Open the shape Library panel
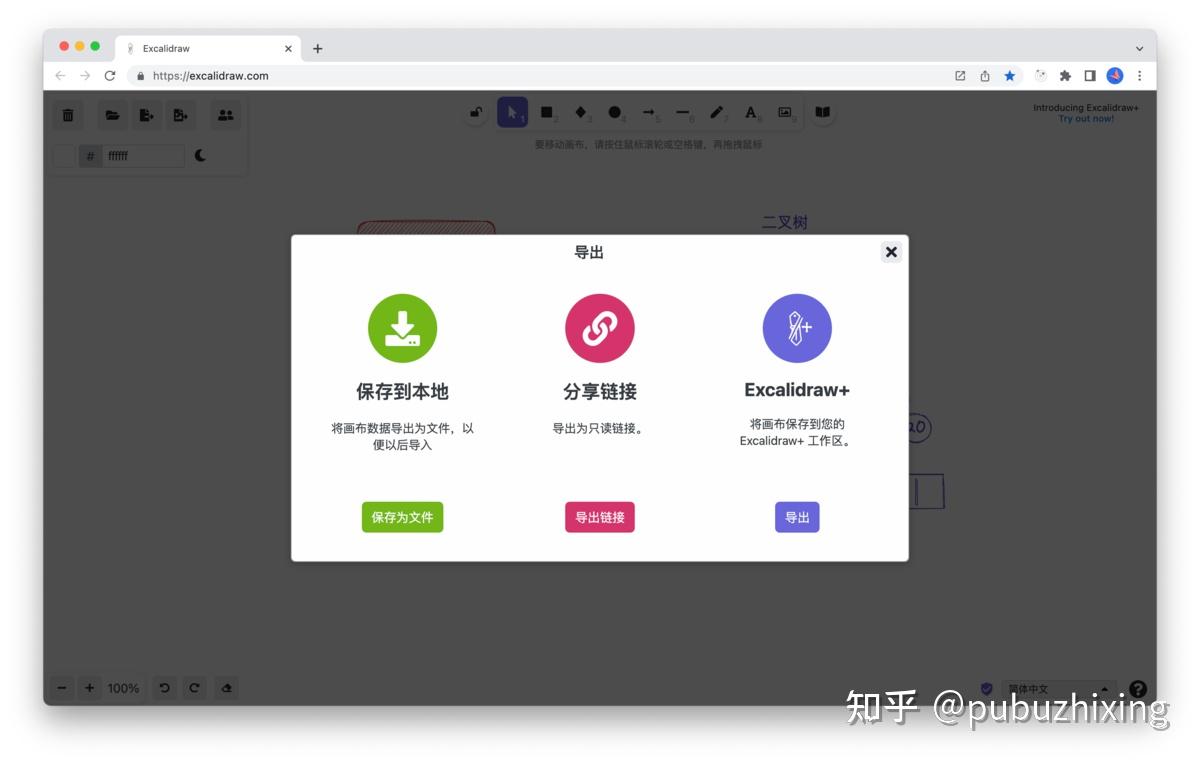 point(822,112)
